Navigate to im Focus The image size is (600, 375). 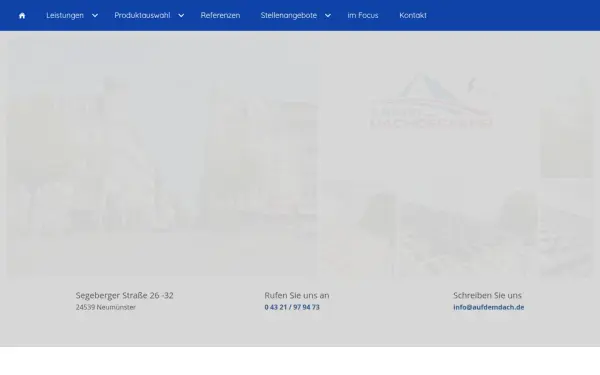pyautogui.click(x=363, y=15)
